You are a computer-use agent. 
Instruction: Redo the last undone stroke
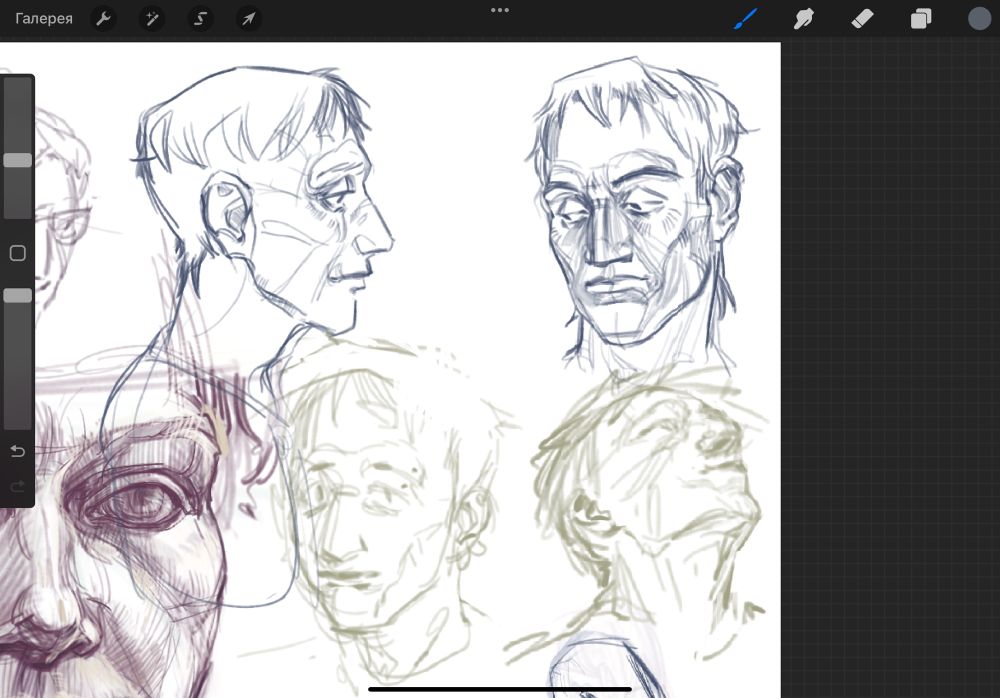coord(17,487)
